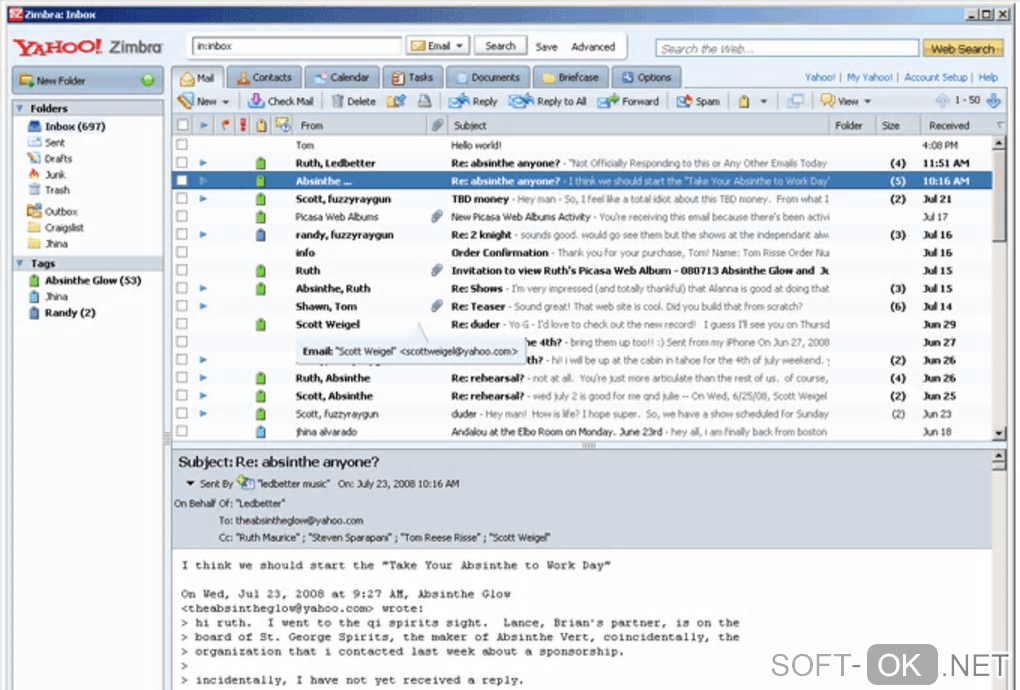1020x690 pixels.
Task: Click the in:inbox search field
Action: pyautogui.click(x=297, y=46)
